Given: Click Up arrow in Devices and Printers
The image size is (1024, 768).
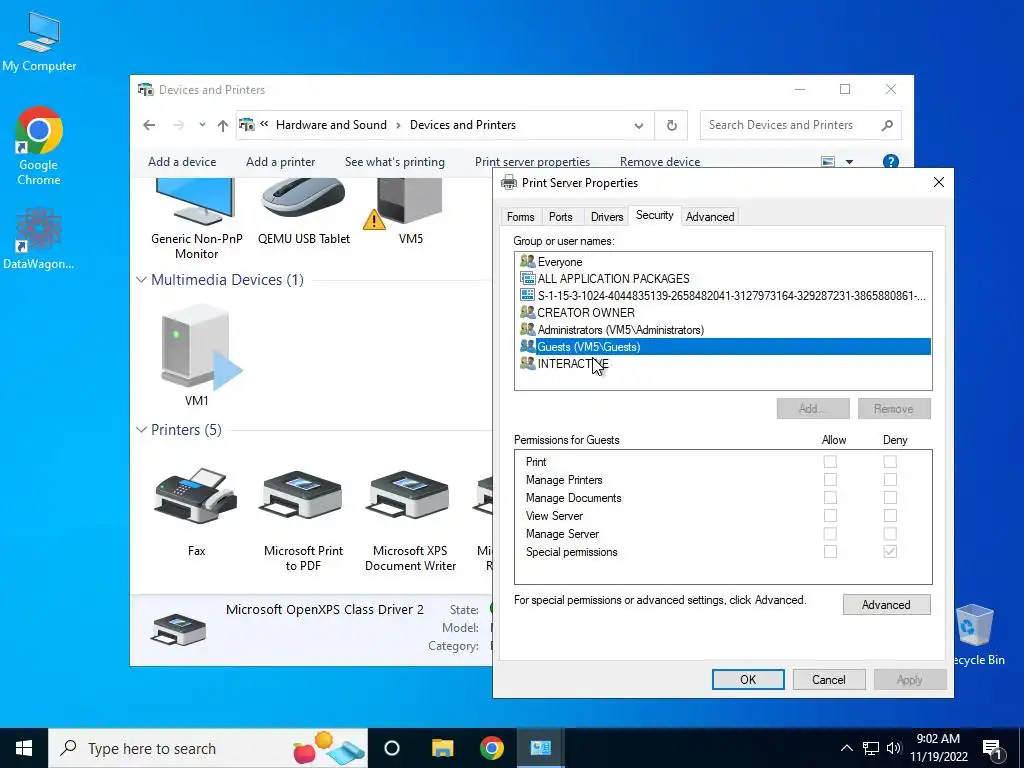Looking at the screenshot, I should 223,125.
